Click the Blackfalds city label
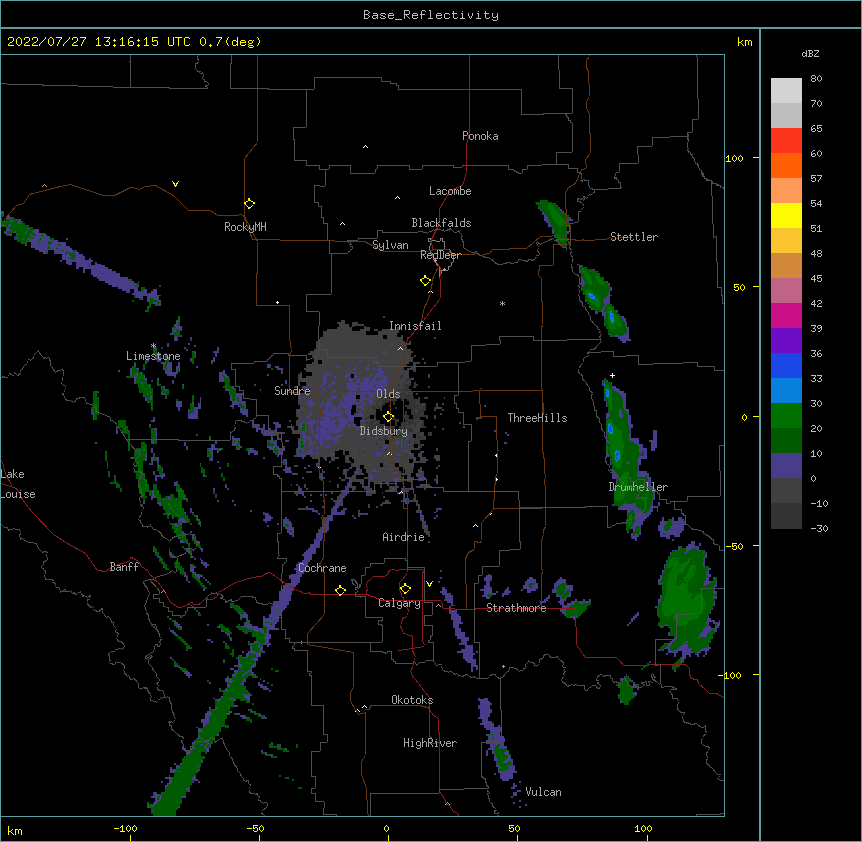This screenshot has width=862, height=842. pyautogui.click(x=441, y=223)
